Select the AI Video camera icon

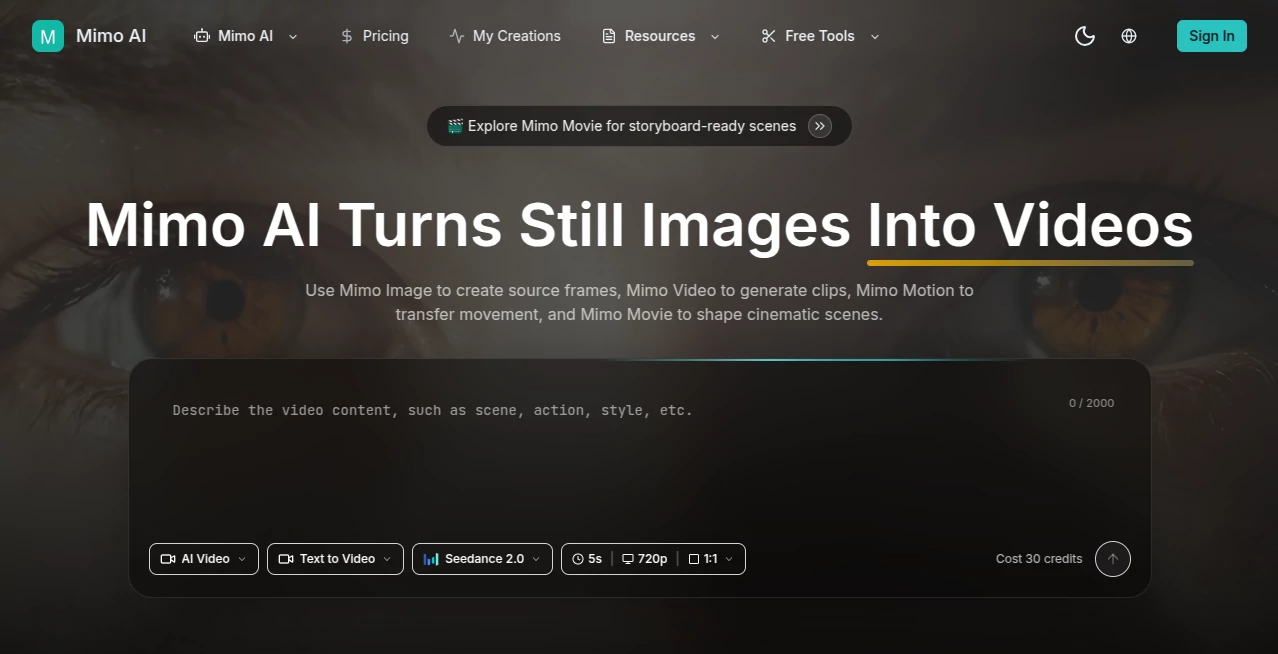[x=166, y=559]
